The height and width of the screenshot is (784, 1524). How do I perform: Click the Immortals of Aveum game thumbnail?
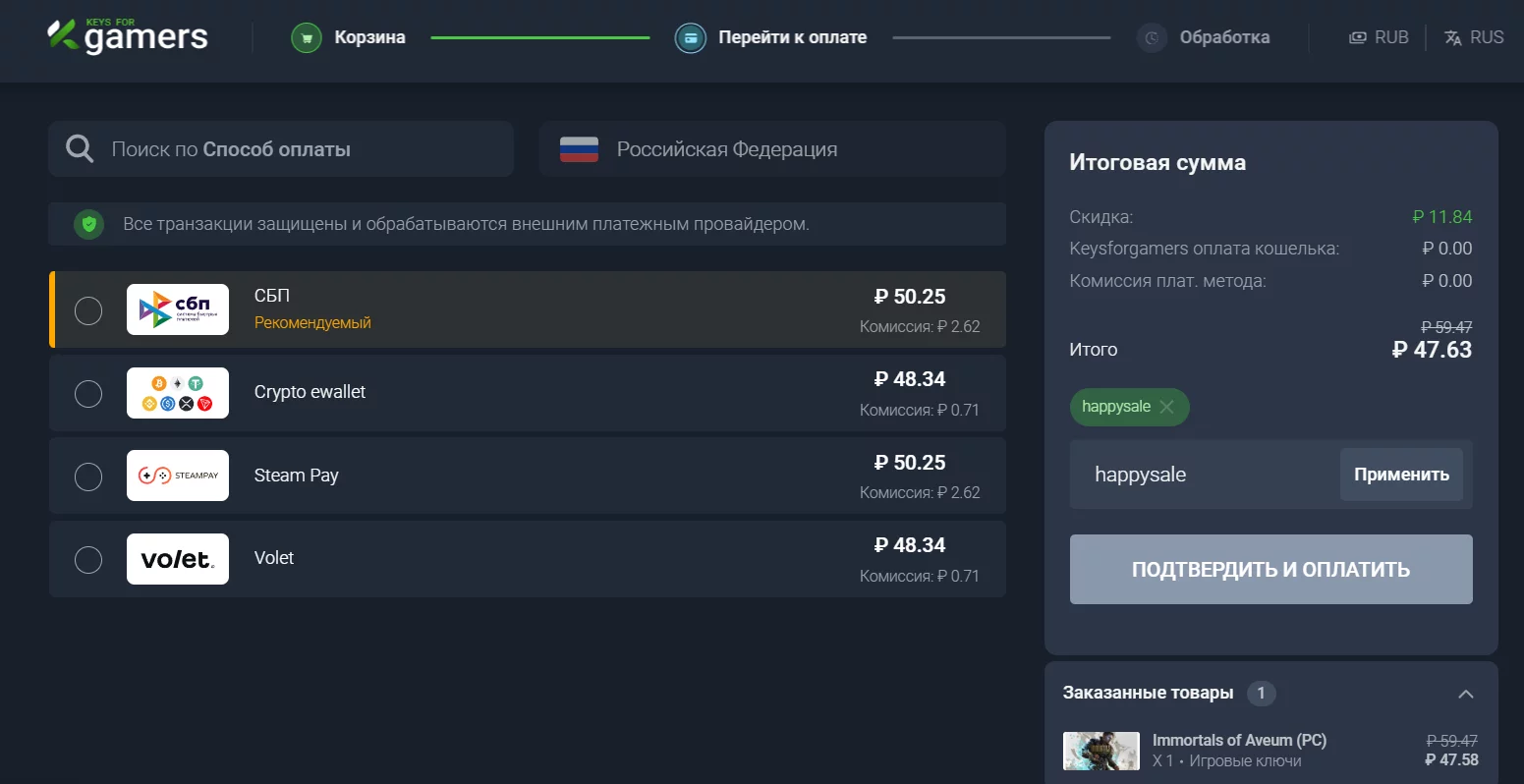1101,751
